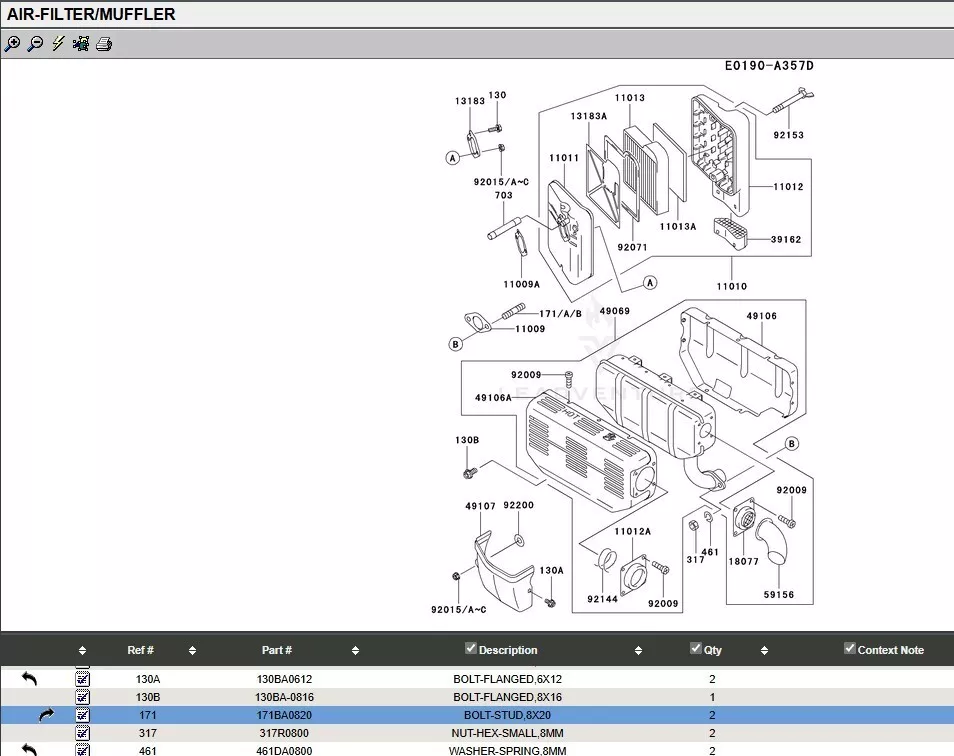Click the zoom out magnifier icon
This screenshot has height=756, width=954.
coord(35,44)
